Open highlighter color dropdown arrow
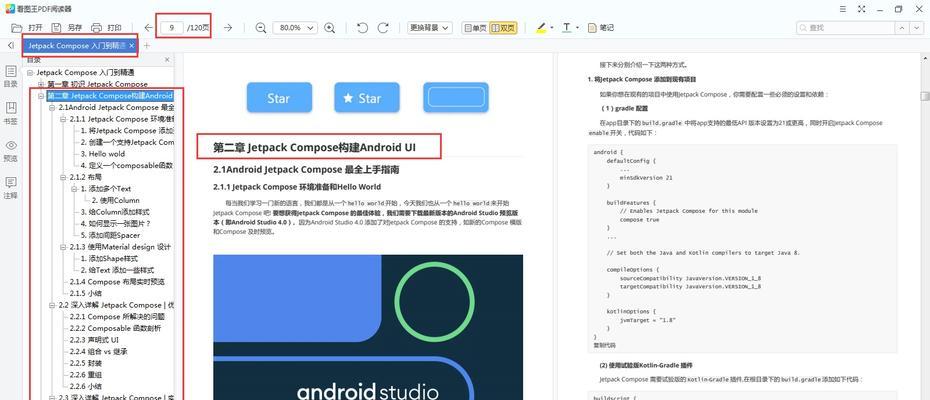The width and height of the screenshot is (930, 400). 552,28
